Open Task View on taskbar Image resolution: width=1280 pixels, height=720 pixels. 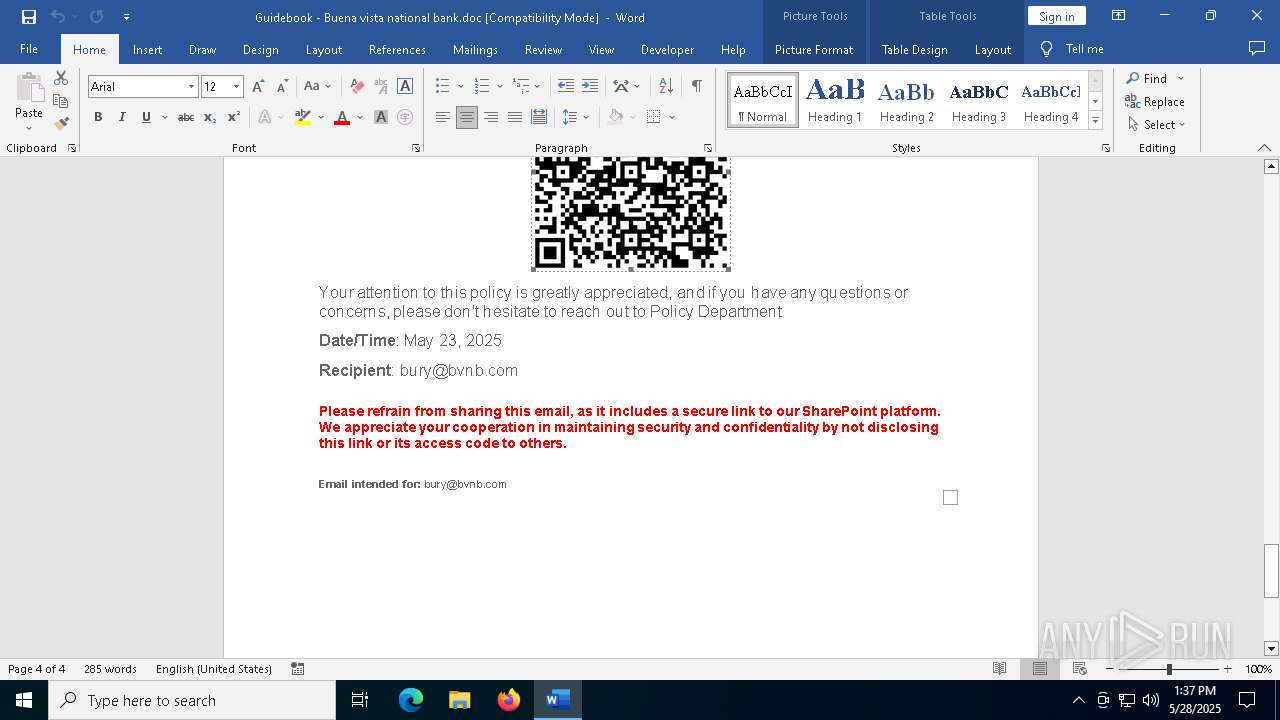360,700
